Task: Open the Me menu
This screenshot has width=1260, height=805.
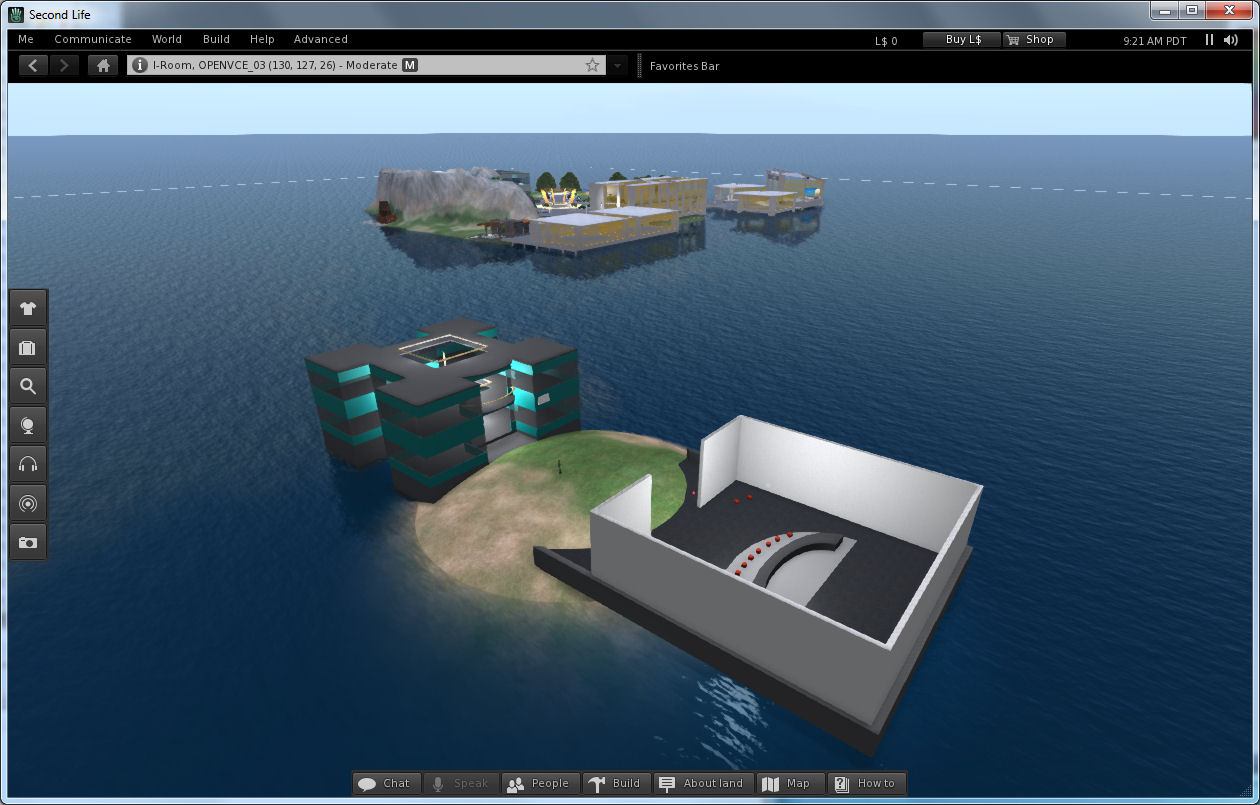Action: pos(26,39)
